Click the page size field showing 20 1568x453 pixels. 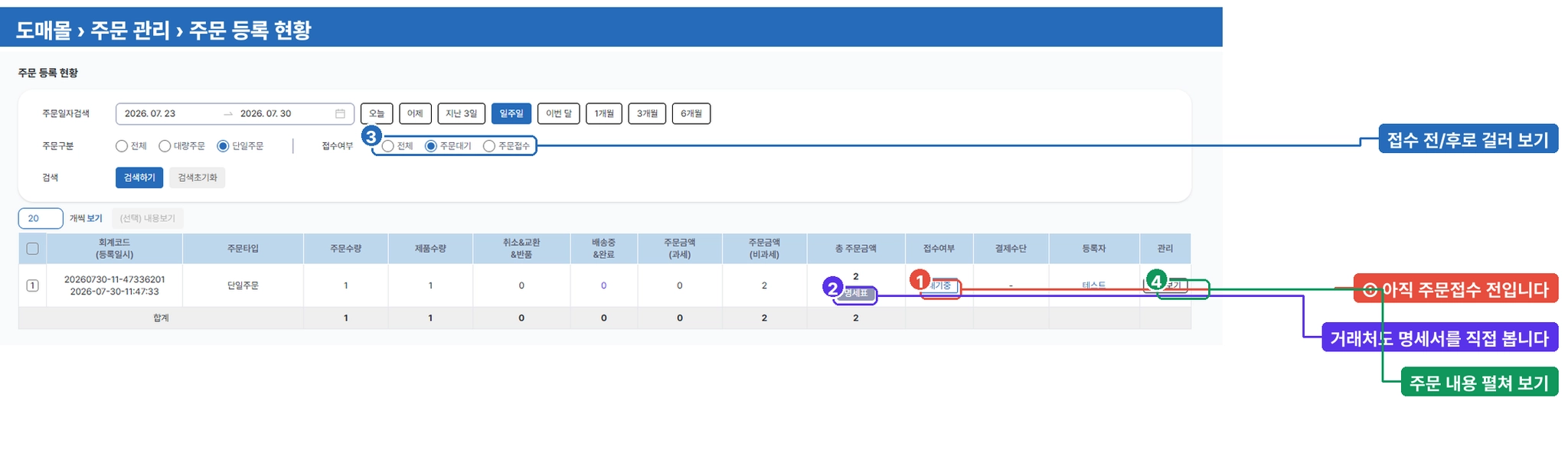[x=41, y=219]
